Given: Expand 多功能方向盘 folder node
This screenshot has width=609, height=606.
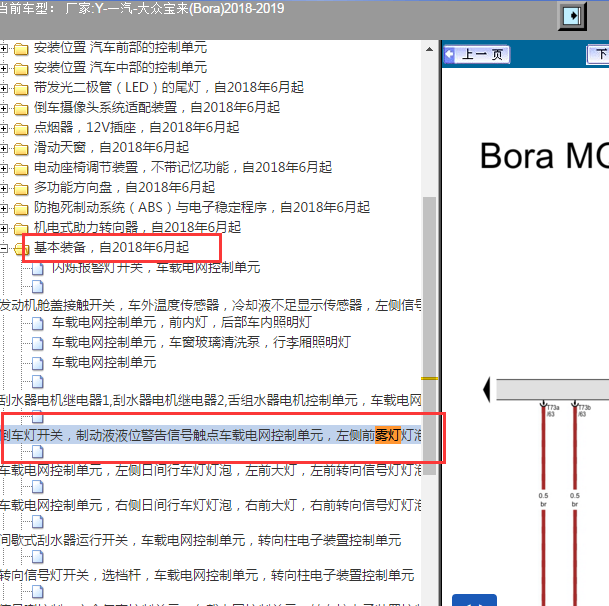Looking at the screenshot, I should click(4, 188).
